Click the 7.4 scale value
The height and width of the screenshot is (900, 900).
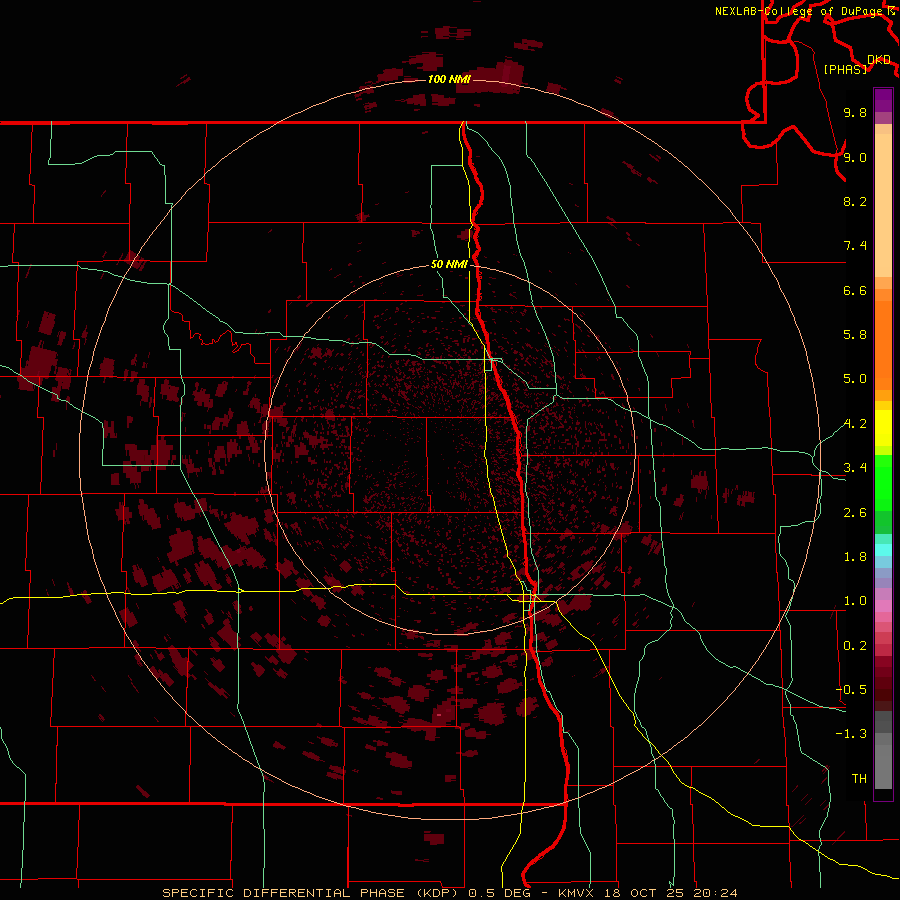(x=855, y=246)
